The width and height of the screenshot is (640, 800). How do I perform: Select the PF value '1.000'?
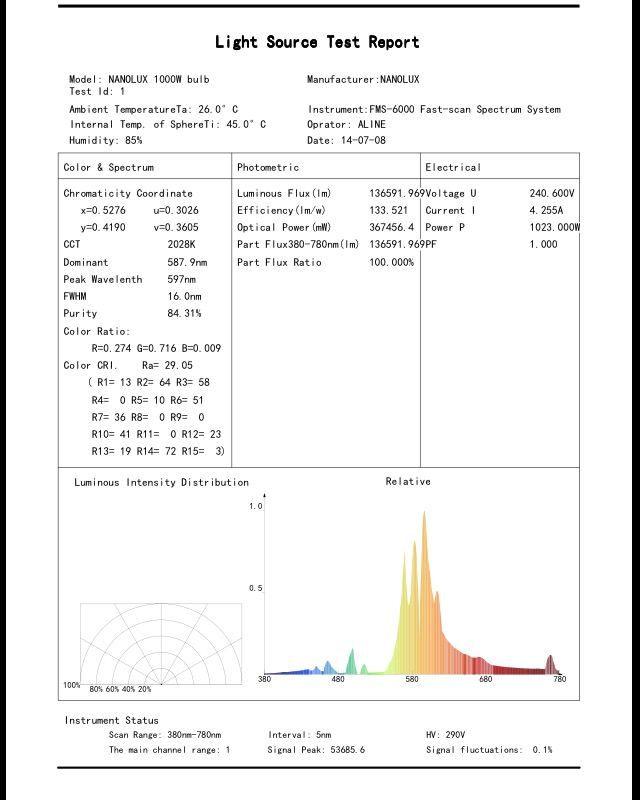[543, 244]
